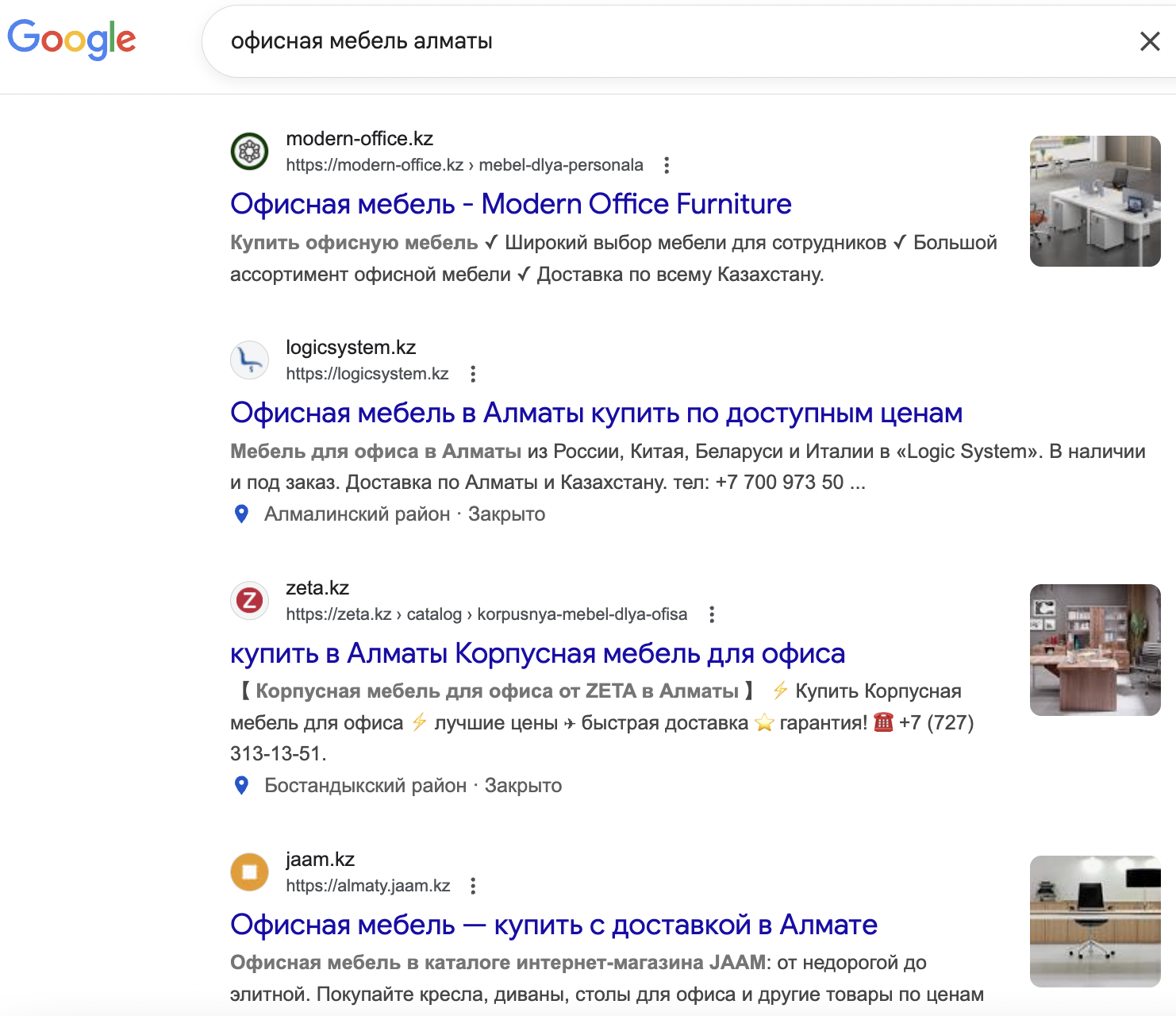Click the zeta.kz catalog korpusnya-mebel URL
This screenshot has width=1176, height=1016.
tap(486, 614)
